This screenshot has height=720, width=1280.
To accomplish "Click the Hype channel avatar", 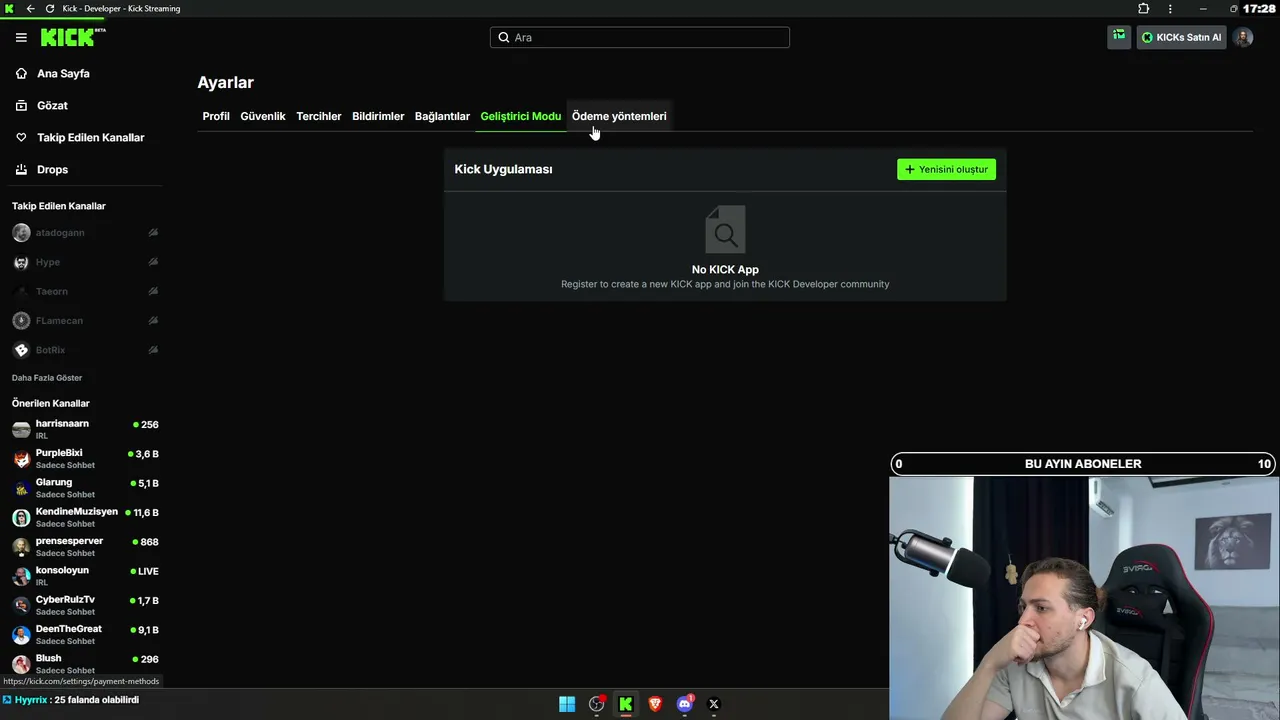I will (21, 262).
